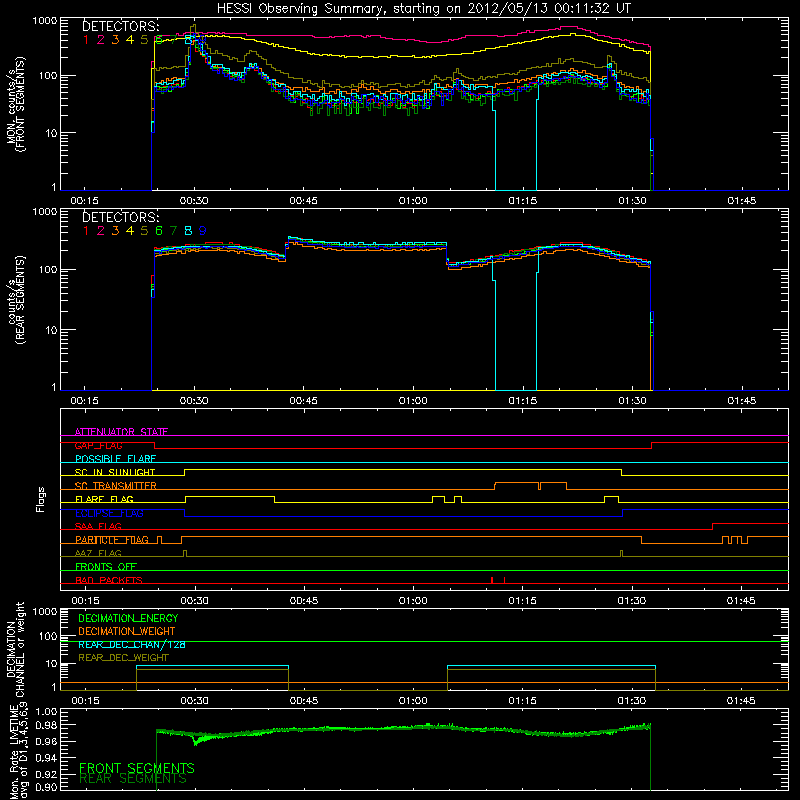Click the PARTICLE_FLAG label
This screenshot has width=800, height=800.
pos(112,540)
